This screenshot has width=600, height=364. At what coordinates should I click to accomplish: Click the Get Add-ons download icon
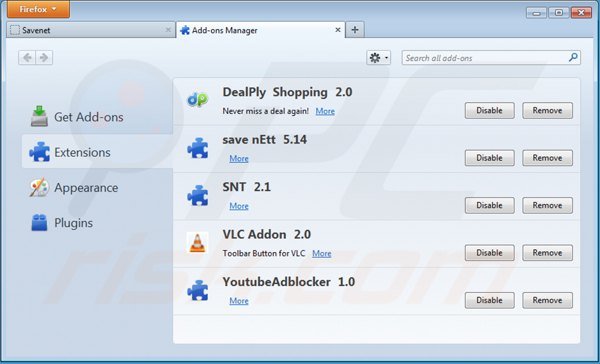39,116
